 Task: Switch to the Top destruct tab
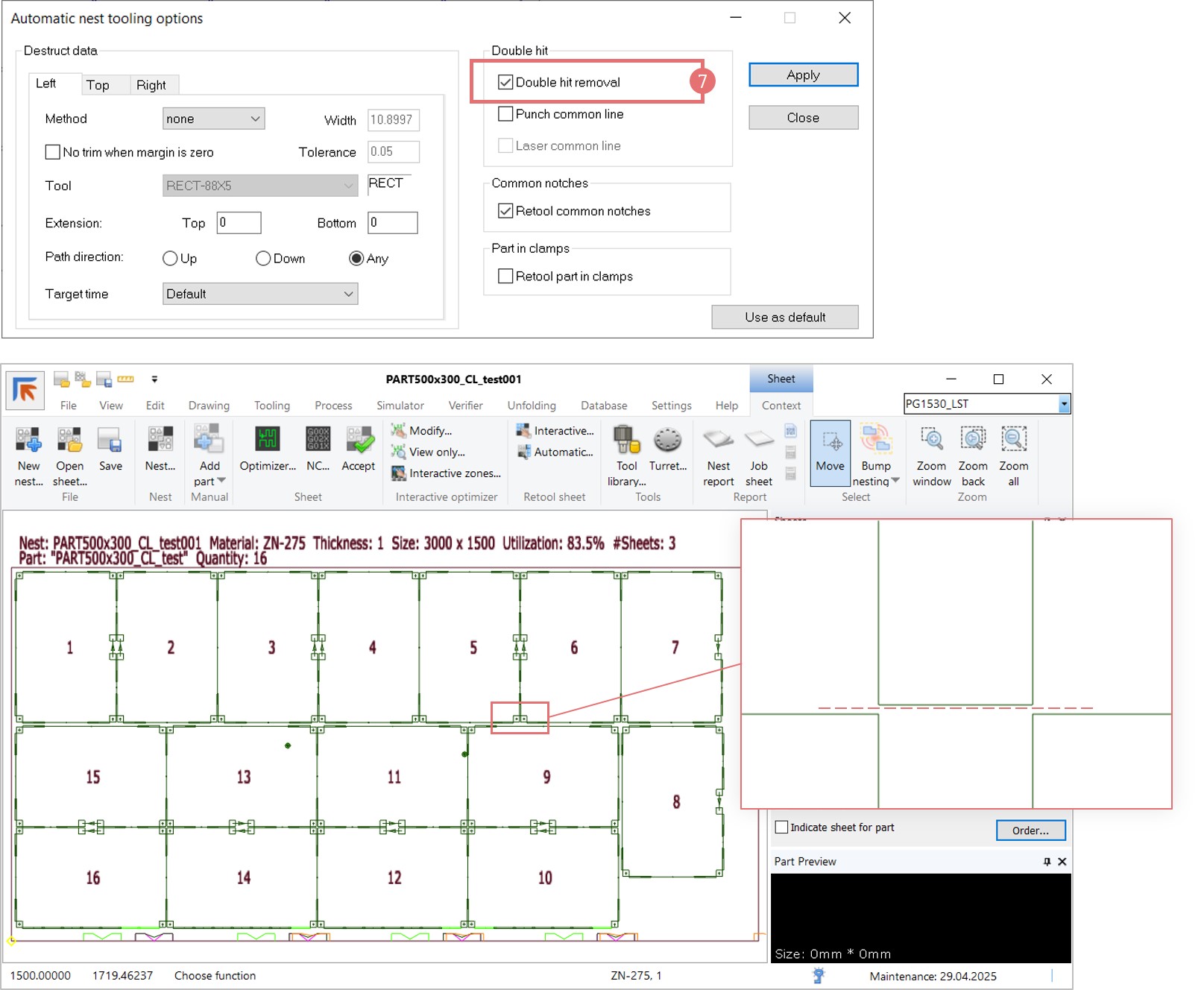(x=98, y=85)
